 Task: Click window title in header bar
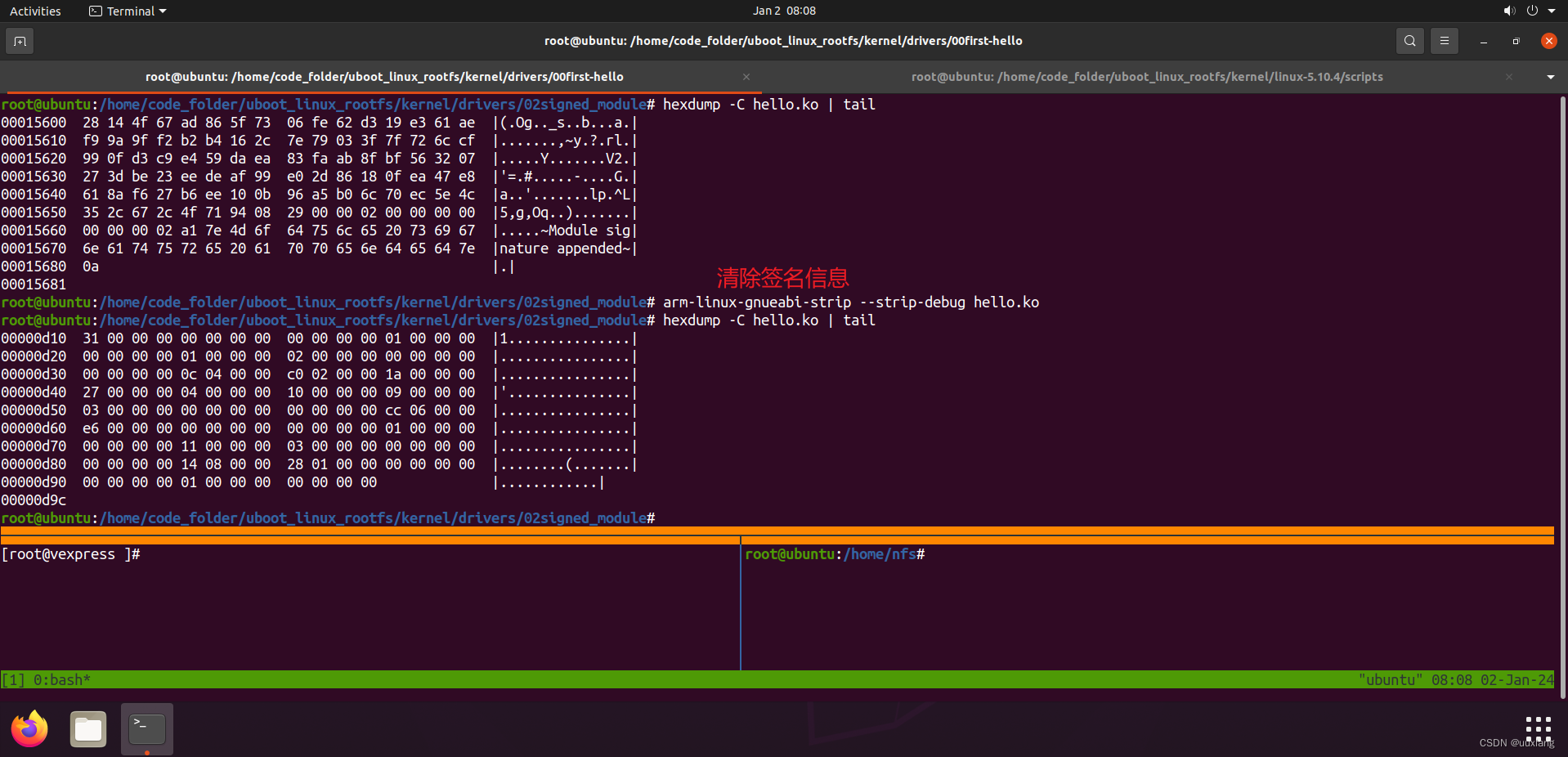click(783, 41)
